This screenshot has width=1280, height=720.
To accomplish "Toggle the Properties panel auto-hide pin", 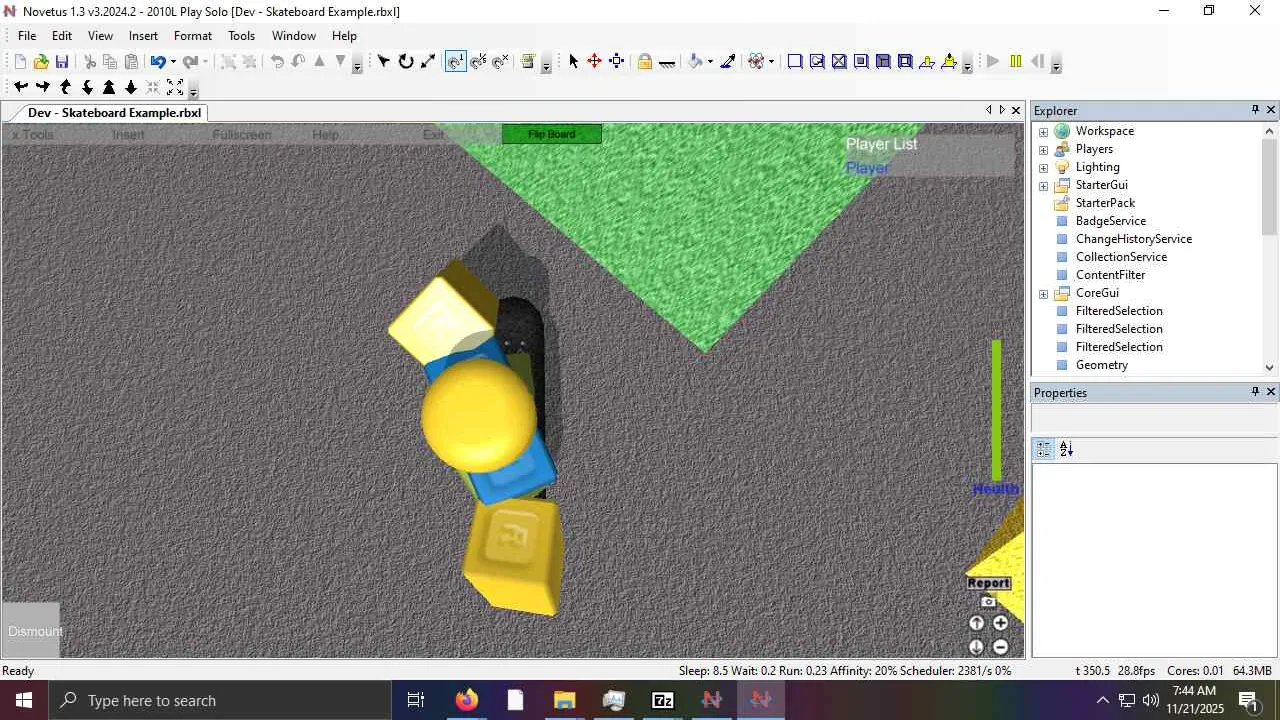I will click(1255, 392).
